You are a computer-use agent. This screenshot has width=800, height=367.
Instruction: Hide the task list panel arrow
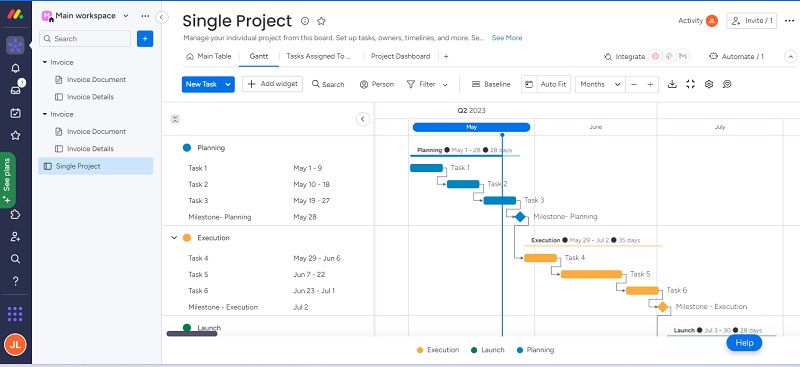click(362, 119)
